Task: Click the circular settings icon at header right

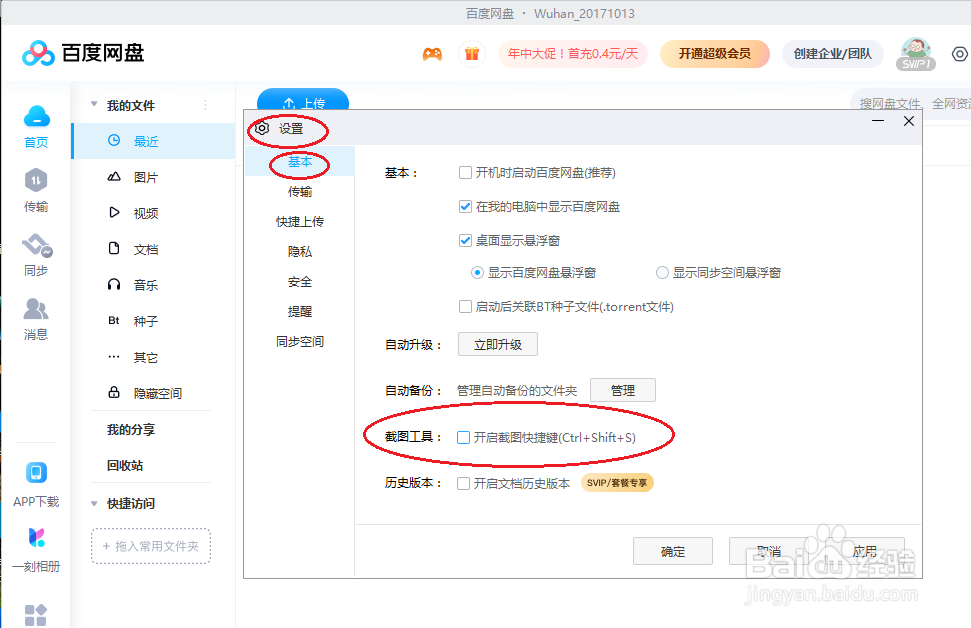Action: [959, 54]
